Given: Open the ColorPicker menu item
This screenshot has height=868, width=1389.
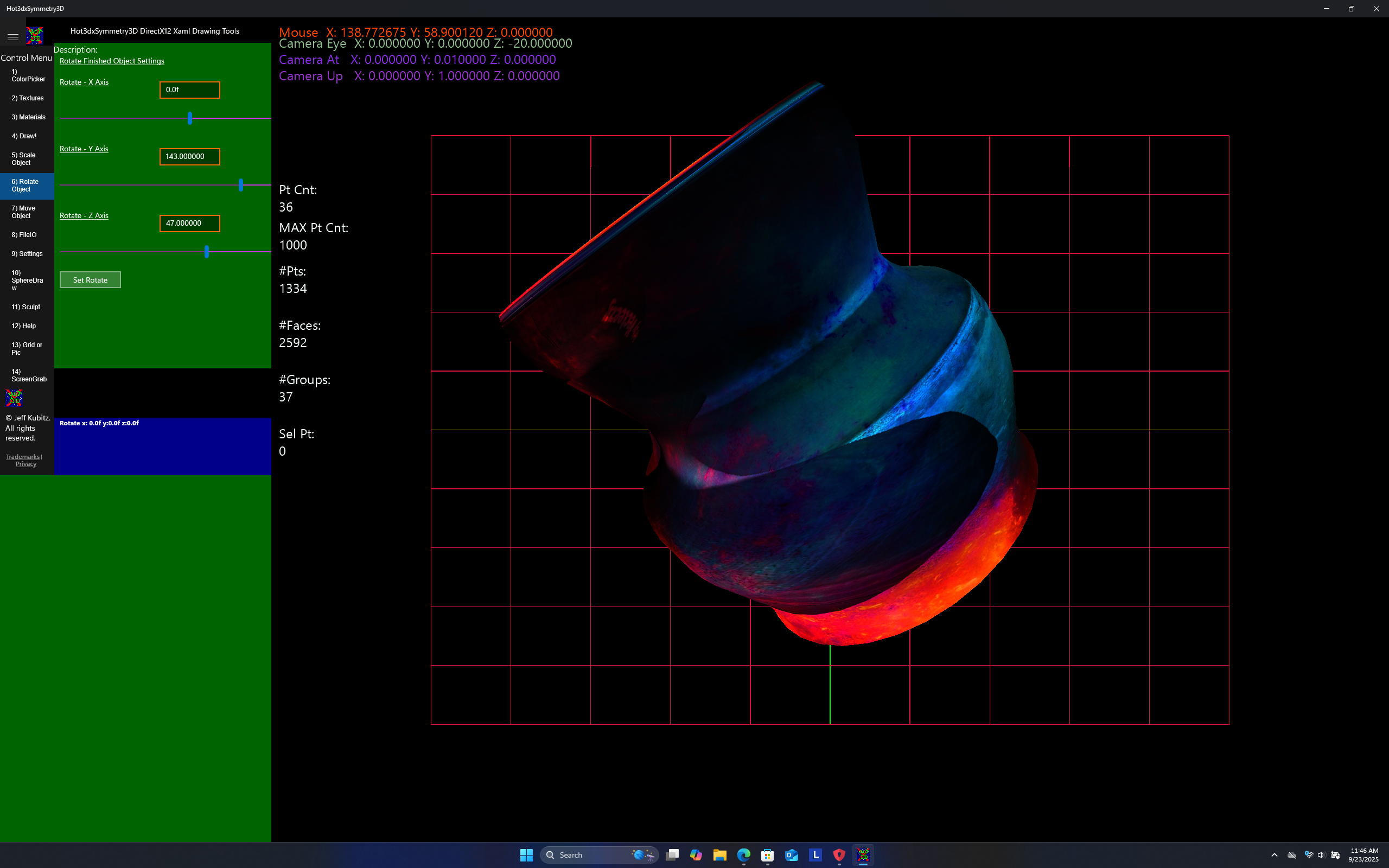Looking at the screenshot, I should tap(27, 75).
